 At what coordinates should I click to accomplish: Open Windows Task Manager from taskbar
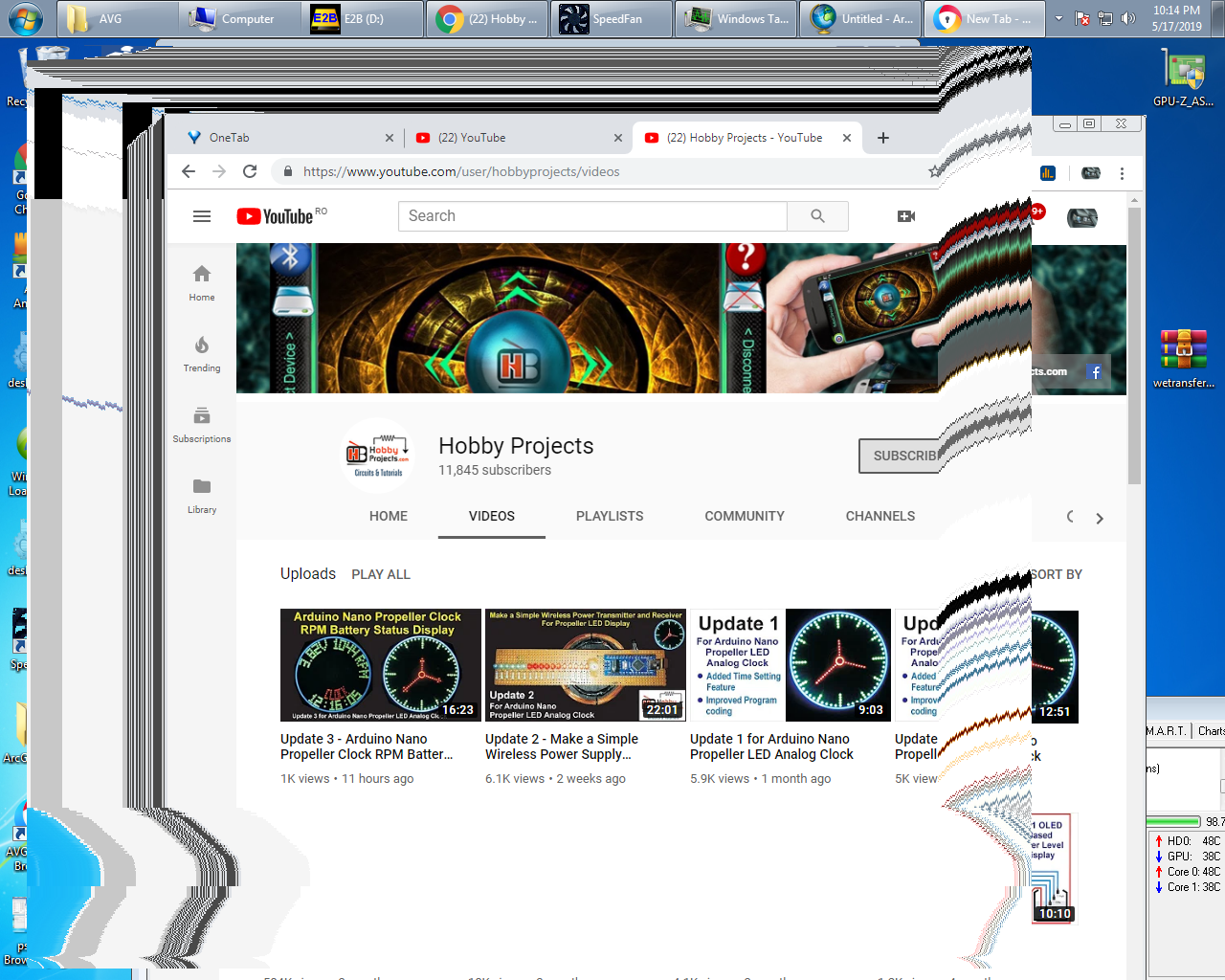pyautogui.click(x=735, y=19)
